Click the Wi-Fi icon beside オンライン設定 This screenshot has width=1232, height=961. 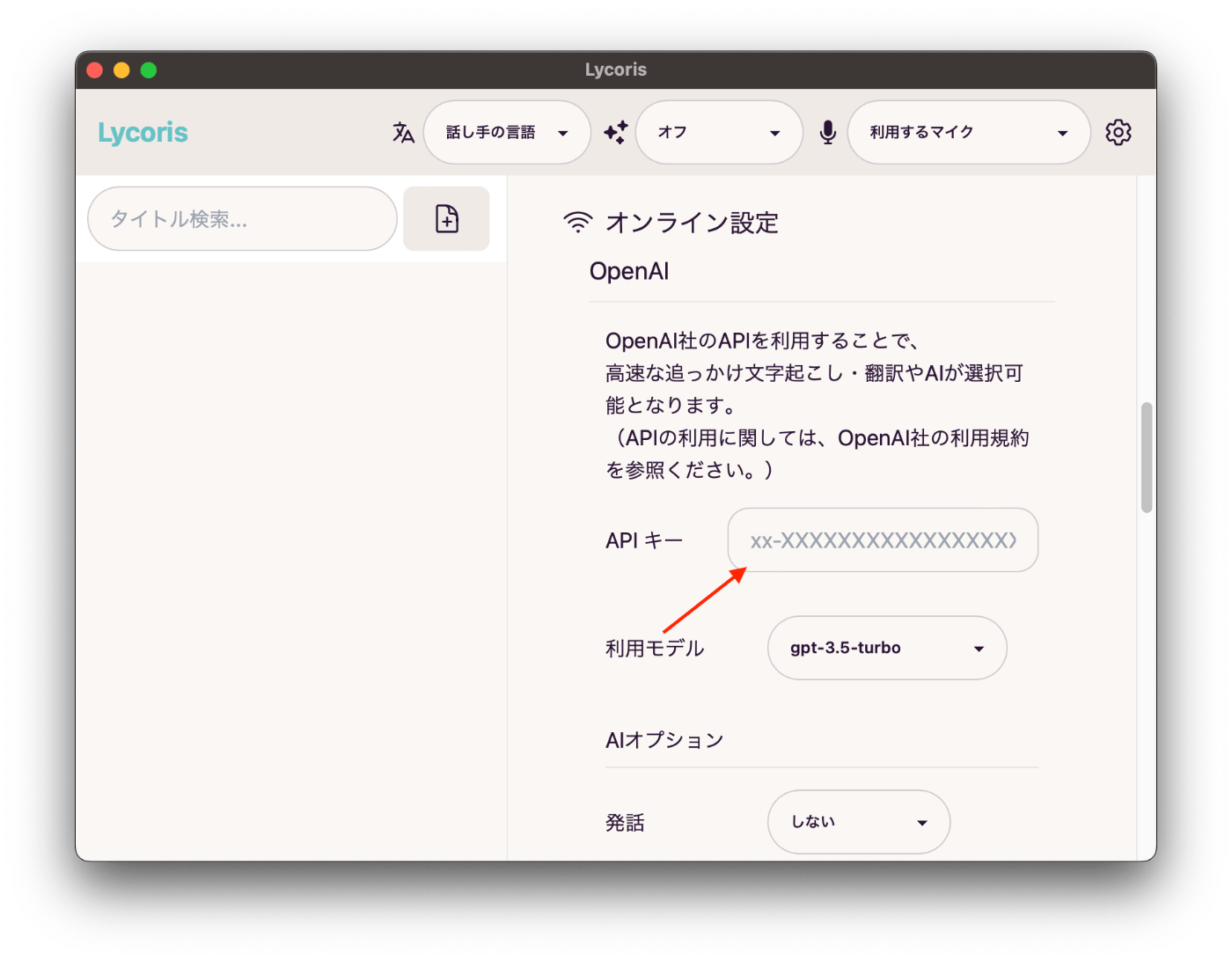tap(577, 222)
